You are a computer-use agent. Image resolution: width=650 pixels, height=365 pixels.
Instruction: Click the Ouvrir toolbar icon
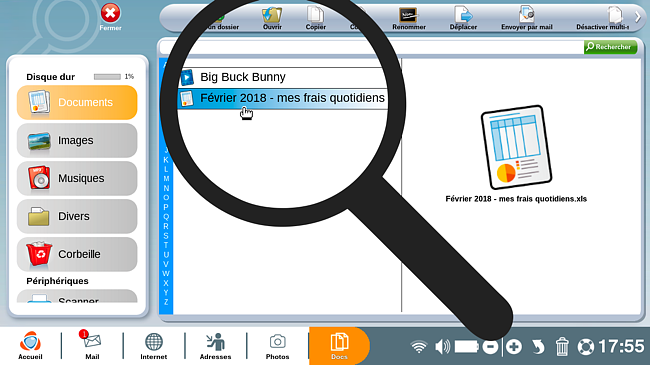[x=272, y=18]
